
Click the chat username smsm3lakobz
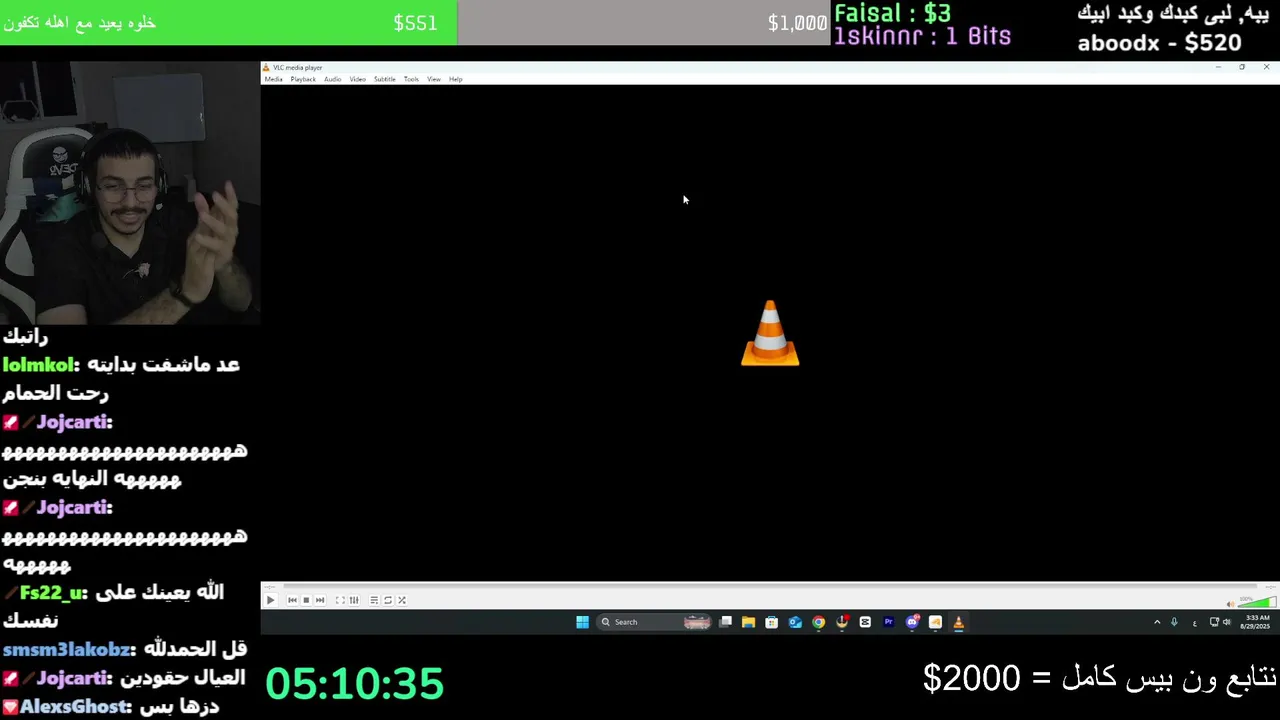click(65, 649)
